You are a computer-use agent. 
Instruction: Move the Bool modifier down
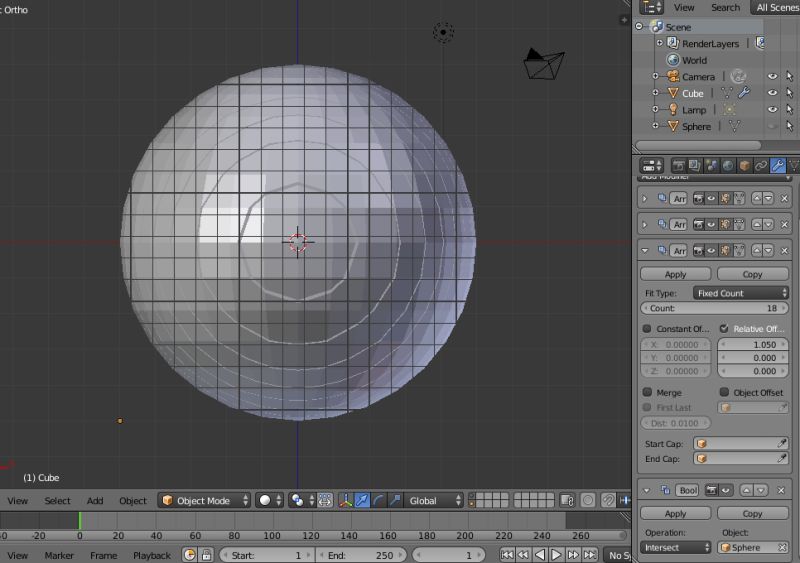point(761,491)
